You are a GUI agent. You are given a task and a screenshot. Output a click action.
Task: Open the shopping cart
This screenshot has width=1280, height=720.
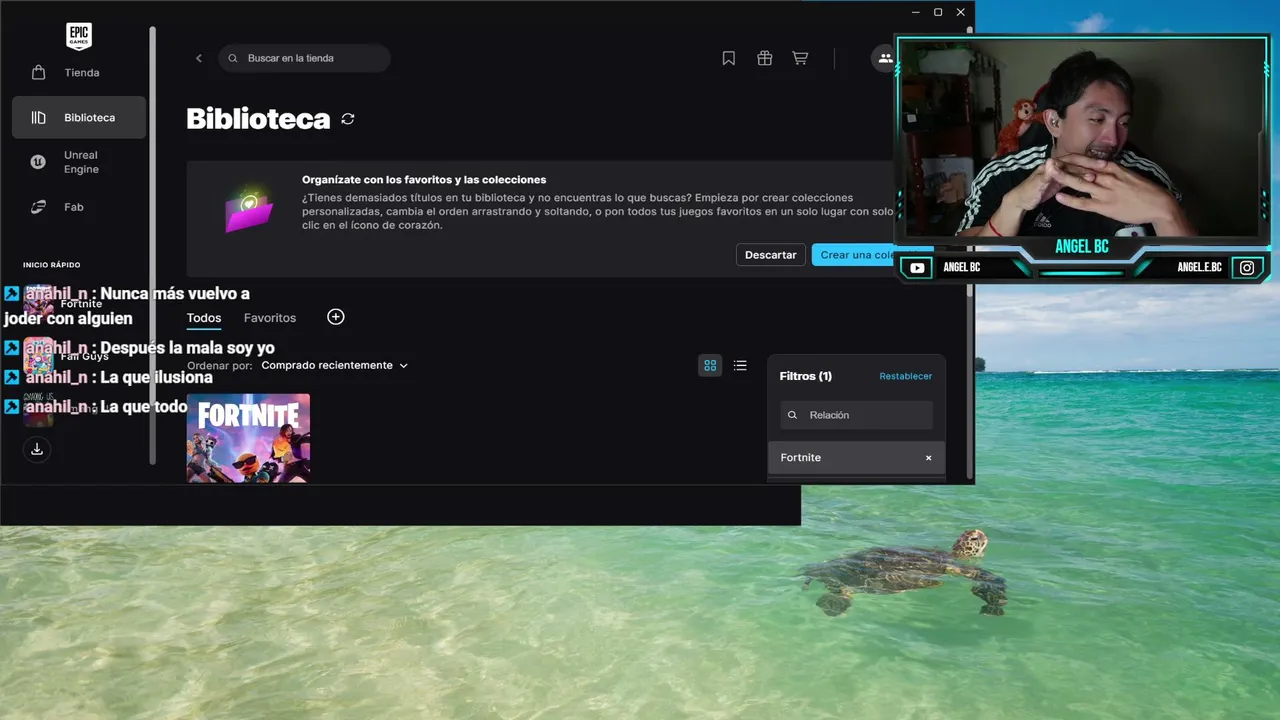coord(800,58)
